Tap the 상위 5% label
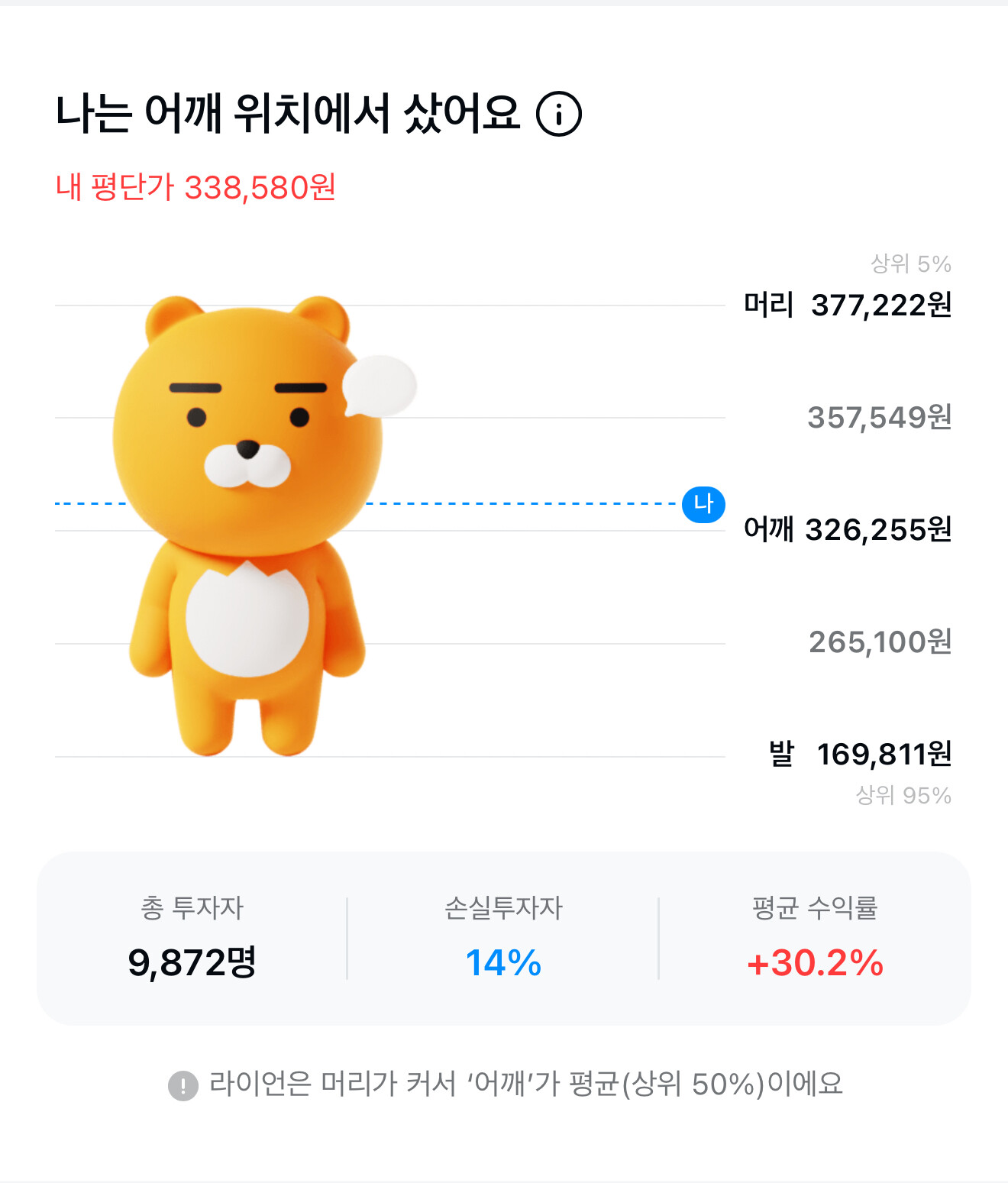Image resolution: width=1008 pixels, height=1183 pixels. click(x=910, y=263)
